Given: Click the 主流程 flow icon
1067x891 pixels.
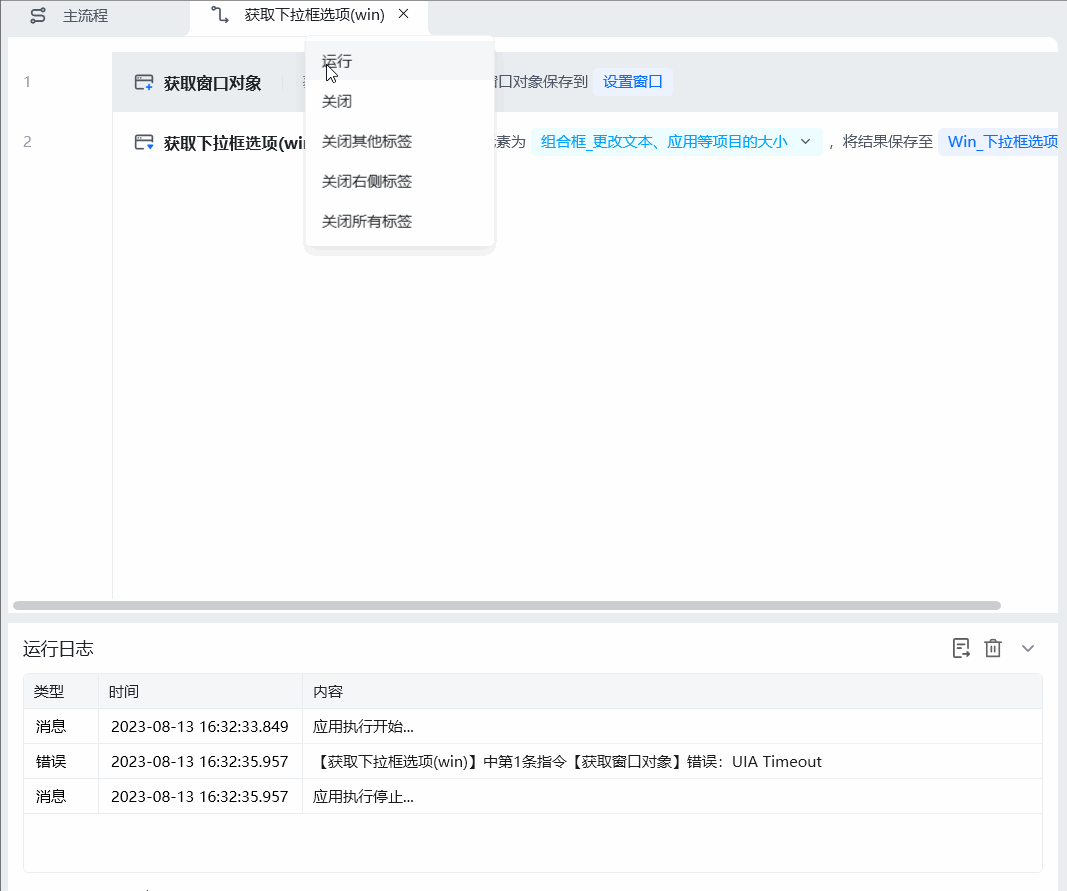Looking at the screenshot, I should tap(38, 15).
